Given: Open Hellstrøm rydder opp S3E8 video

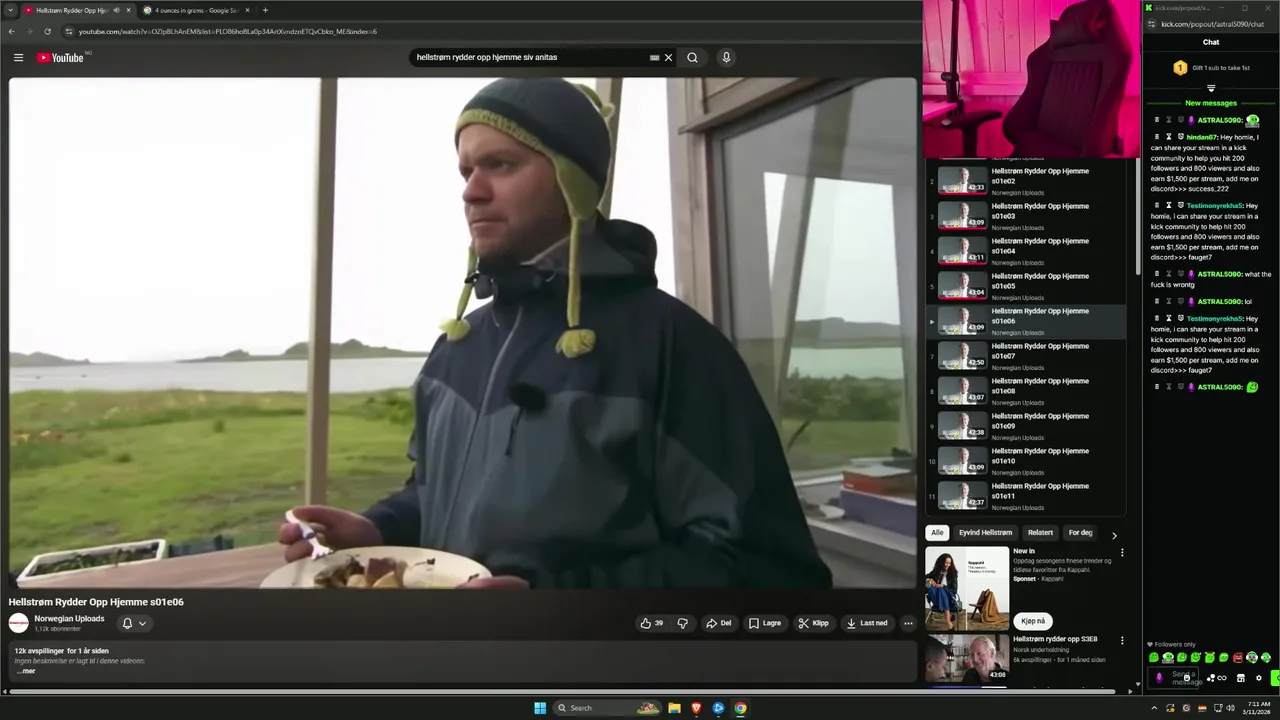Looking at the screenshot, I should 967,658.
